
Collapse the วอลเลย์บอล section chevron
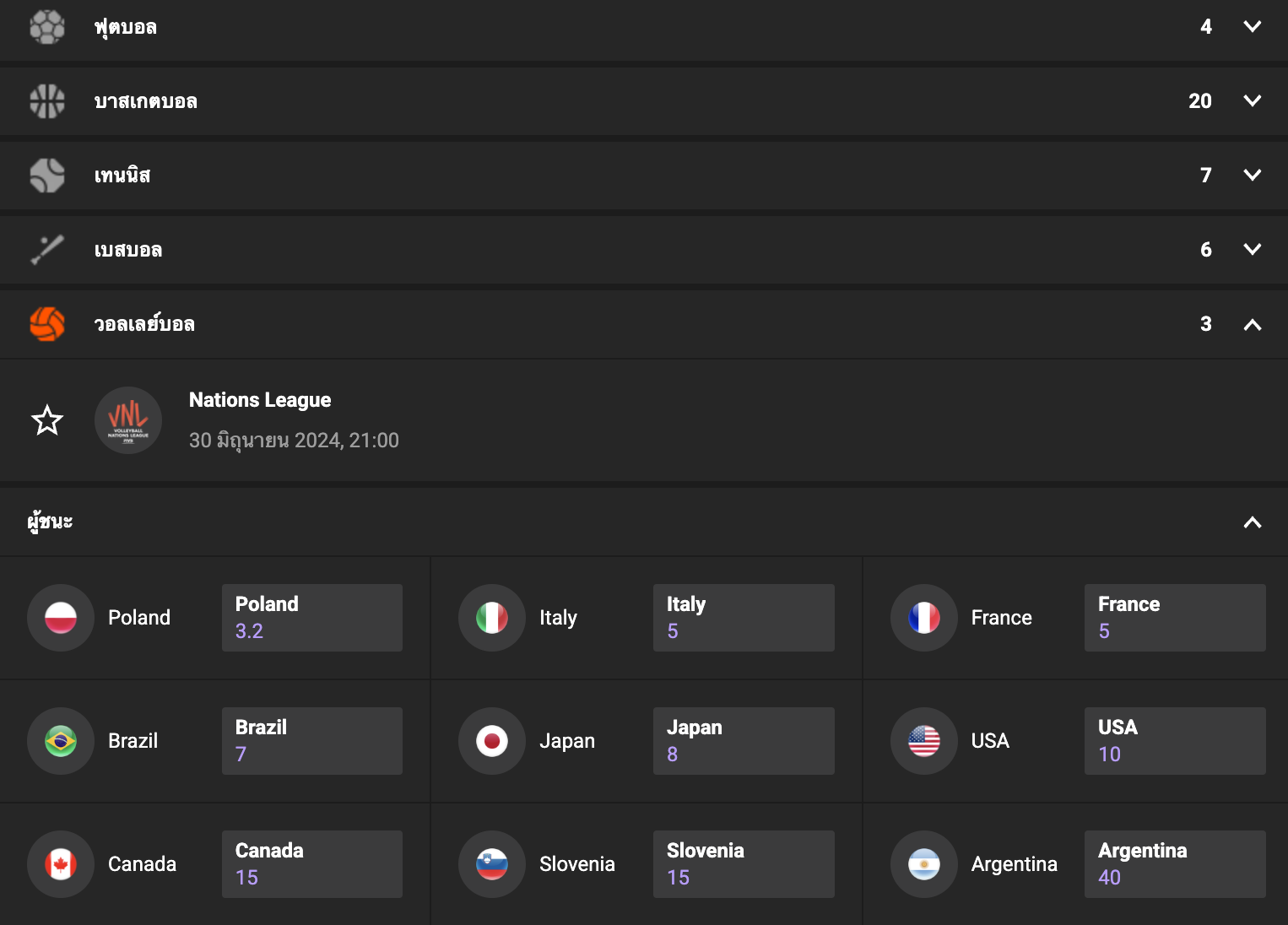(1253, 324)
